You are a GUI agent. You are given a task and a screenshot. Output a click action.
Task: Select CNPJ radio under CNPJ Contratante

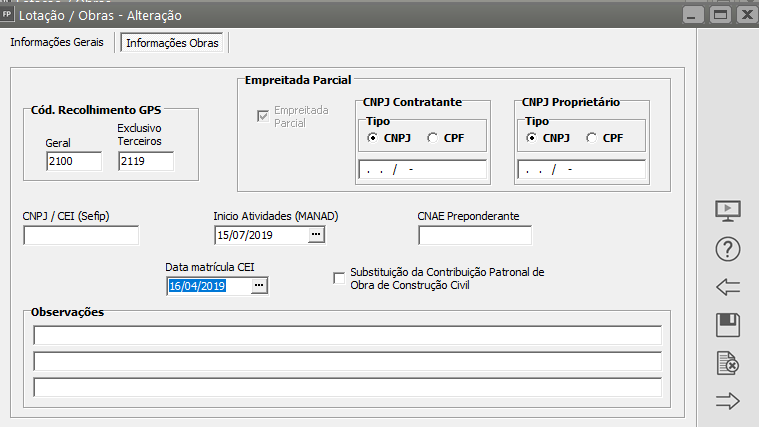[x=373, y=138]
